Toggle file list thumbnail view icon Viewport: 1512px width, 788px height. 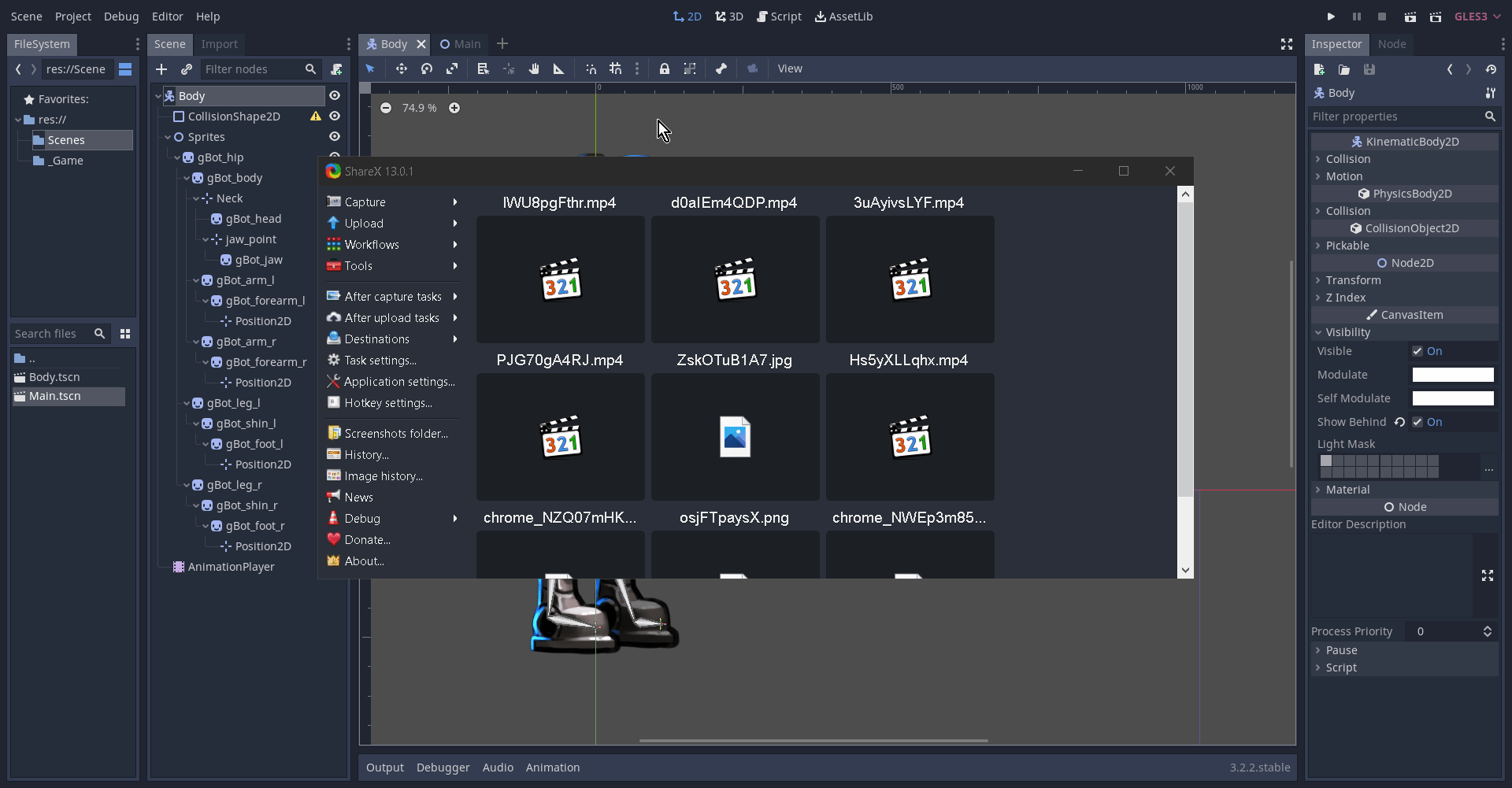[x=125, y=334]
